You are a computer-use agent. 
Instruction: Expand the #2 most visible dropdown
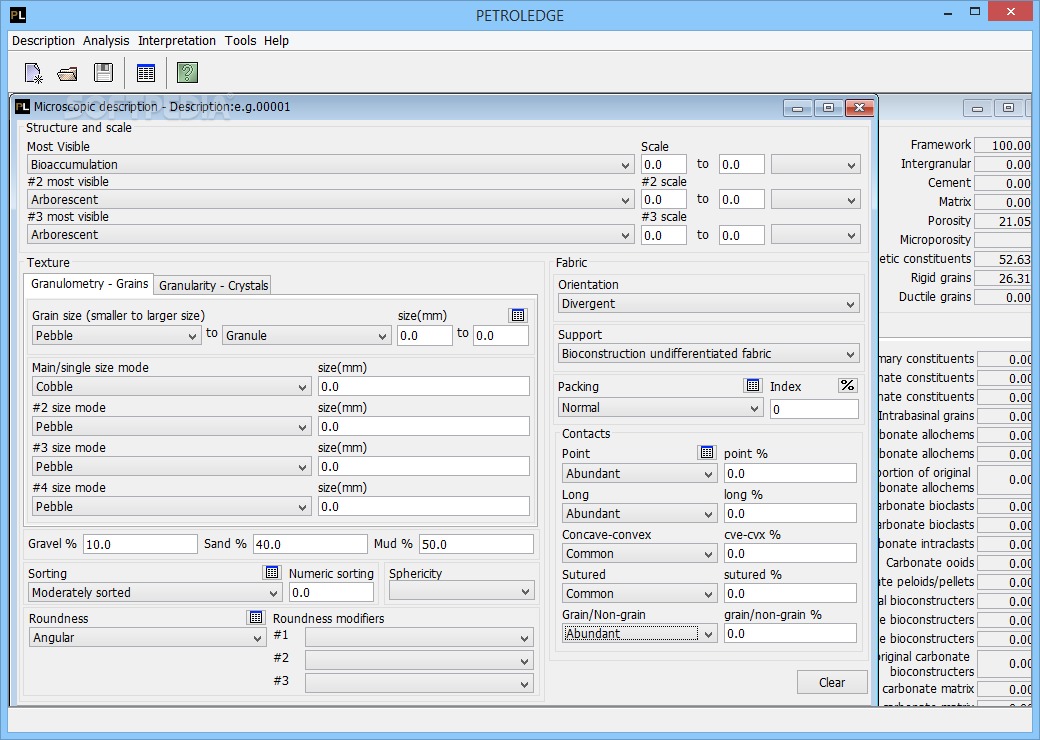[331, 200]
